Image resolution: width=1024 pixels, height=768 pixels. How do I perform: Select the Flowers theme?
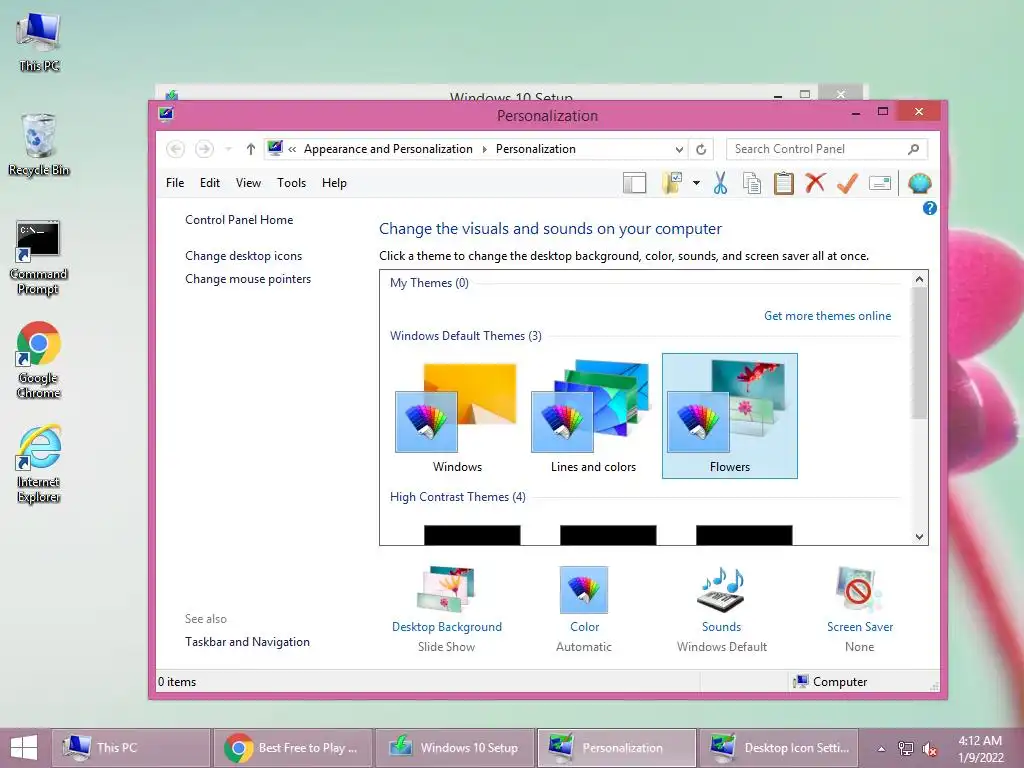click(x=729, y=417)
